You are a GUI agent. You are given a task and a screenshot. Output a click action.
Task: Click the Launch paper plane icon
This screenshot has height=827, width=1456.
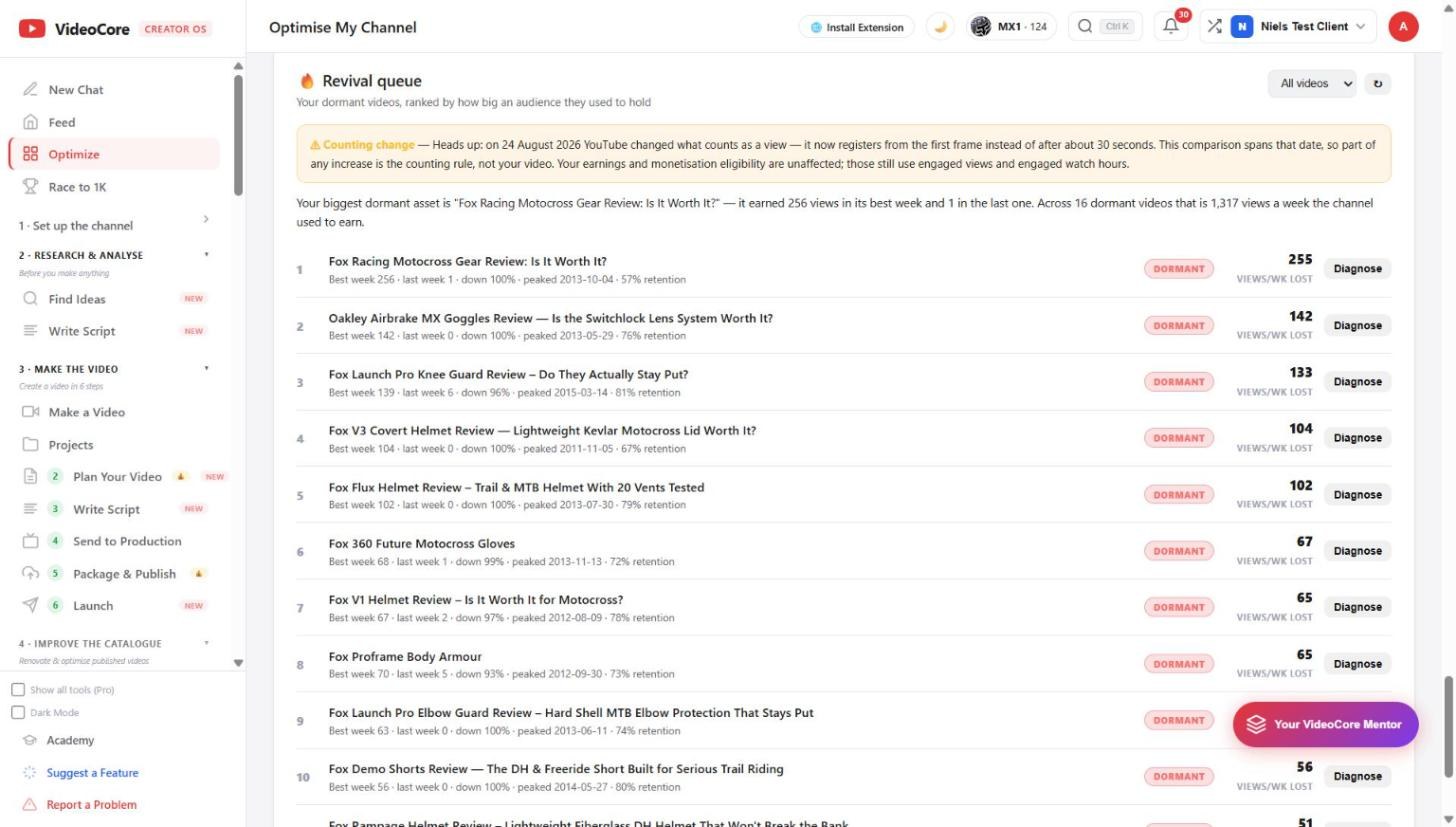pos(30,605)
